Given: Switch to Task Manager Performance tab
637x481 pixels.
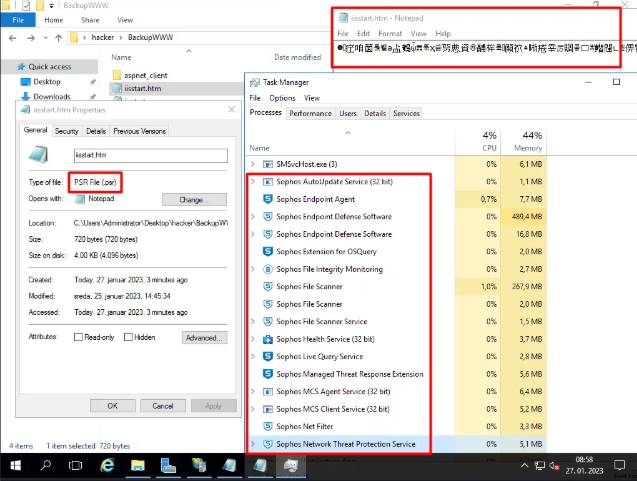Looking at the screenshot, I should 310,113.
